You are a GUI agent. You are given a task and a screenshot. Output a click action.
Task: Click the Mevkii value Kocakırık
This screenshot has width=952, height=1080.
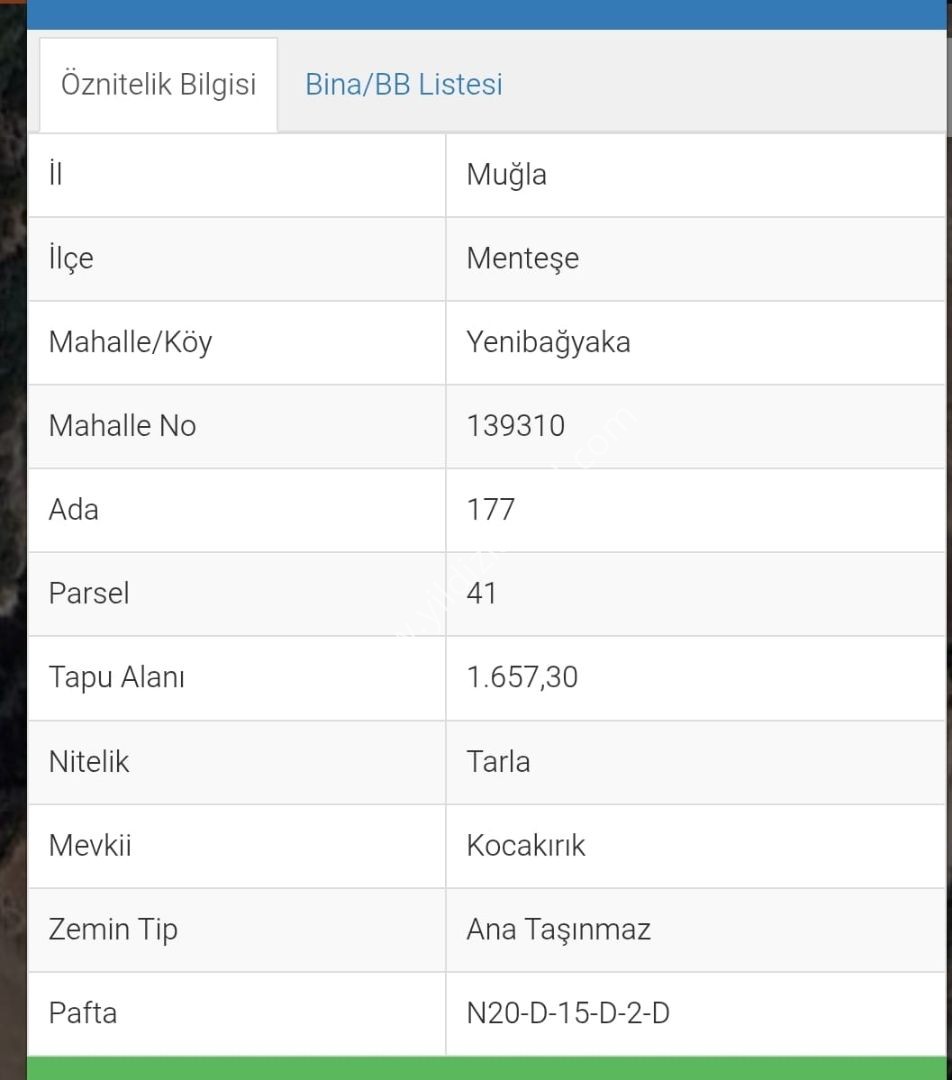click(x=526, y=846)
